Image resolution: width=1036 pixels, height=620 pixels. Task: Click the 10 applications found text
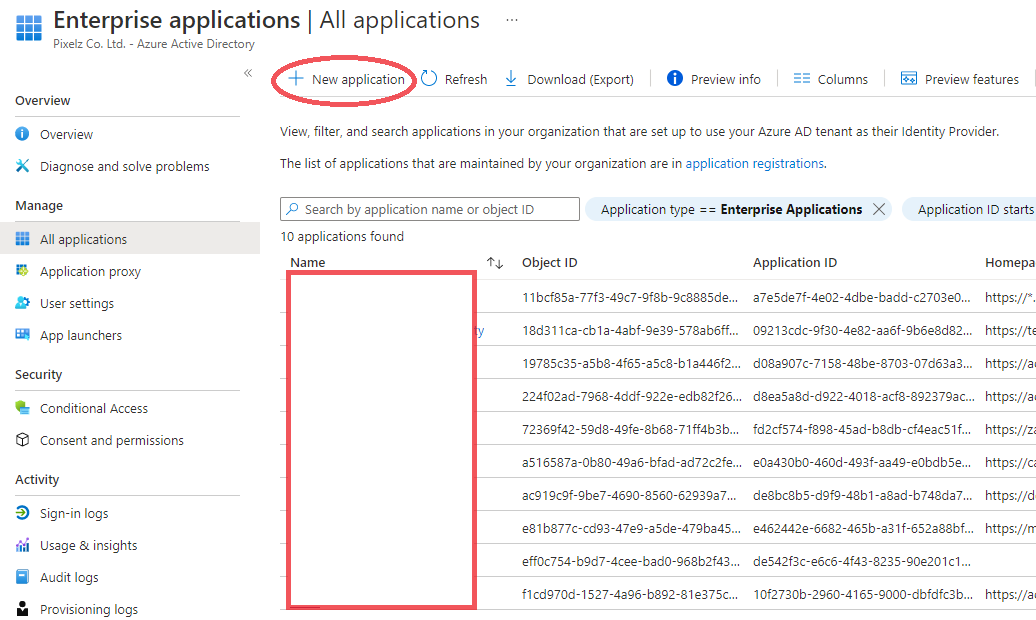(x=342, y=237)
